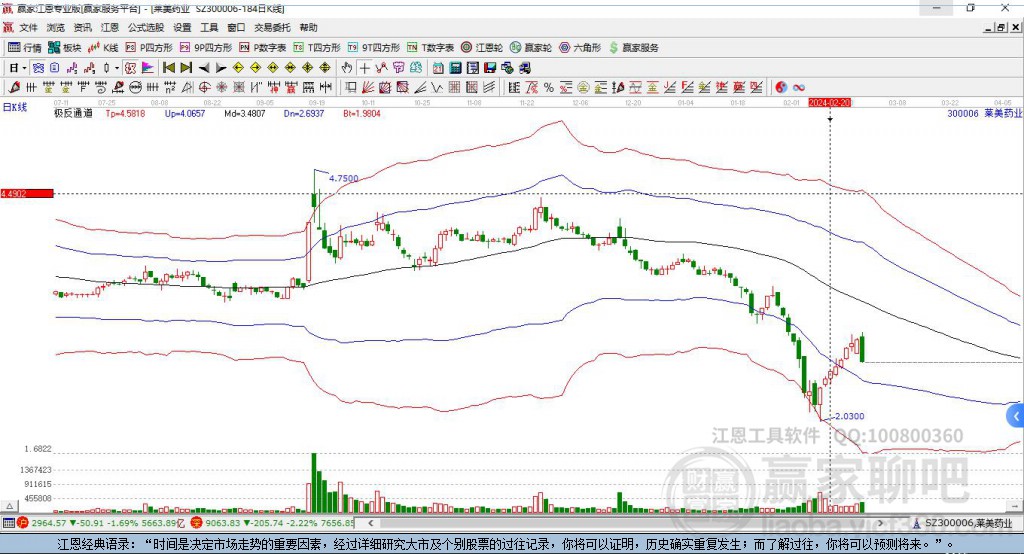Screen dimensions: 1024x554
Task: Click the 极反通道 indicator name
Action: (73, 113)
